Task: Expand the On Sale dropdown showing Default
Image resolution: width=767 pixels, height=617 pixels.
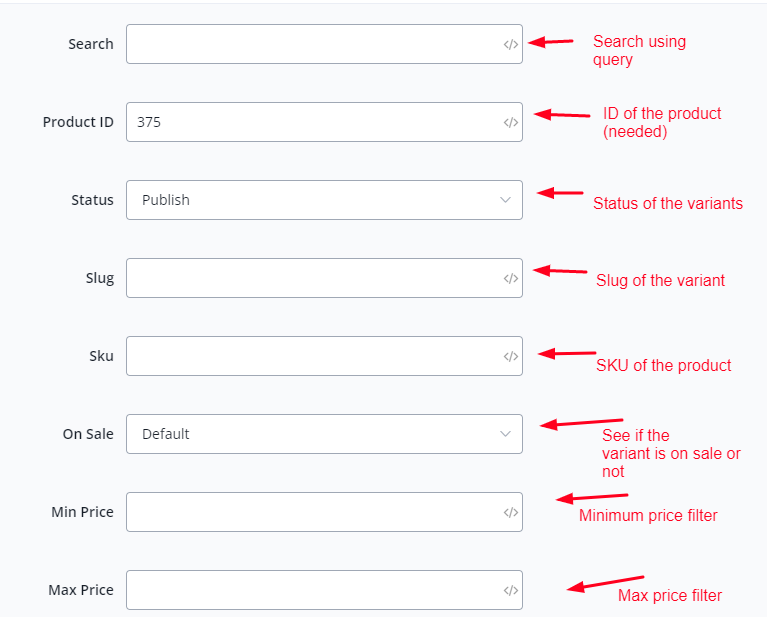Action: (324, 434)
